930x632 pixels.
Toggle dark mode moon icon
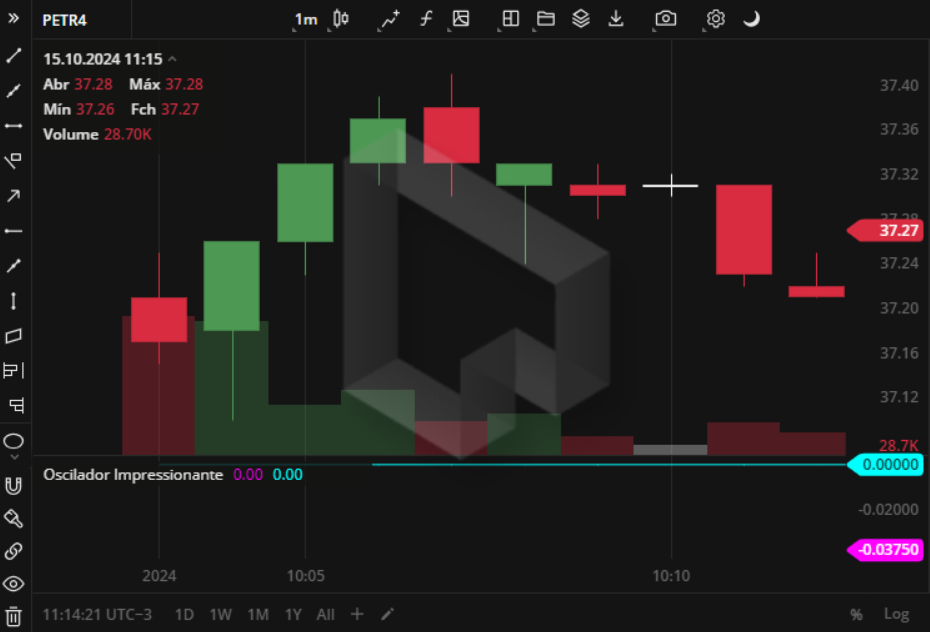tap(751, 19)
